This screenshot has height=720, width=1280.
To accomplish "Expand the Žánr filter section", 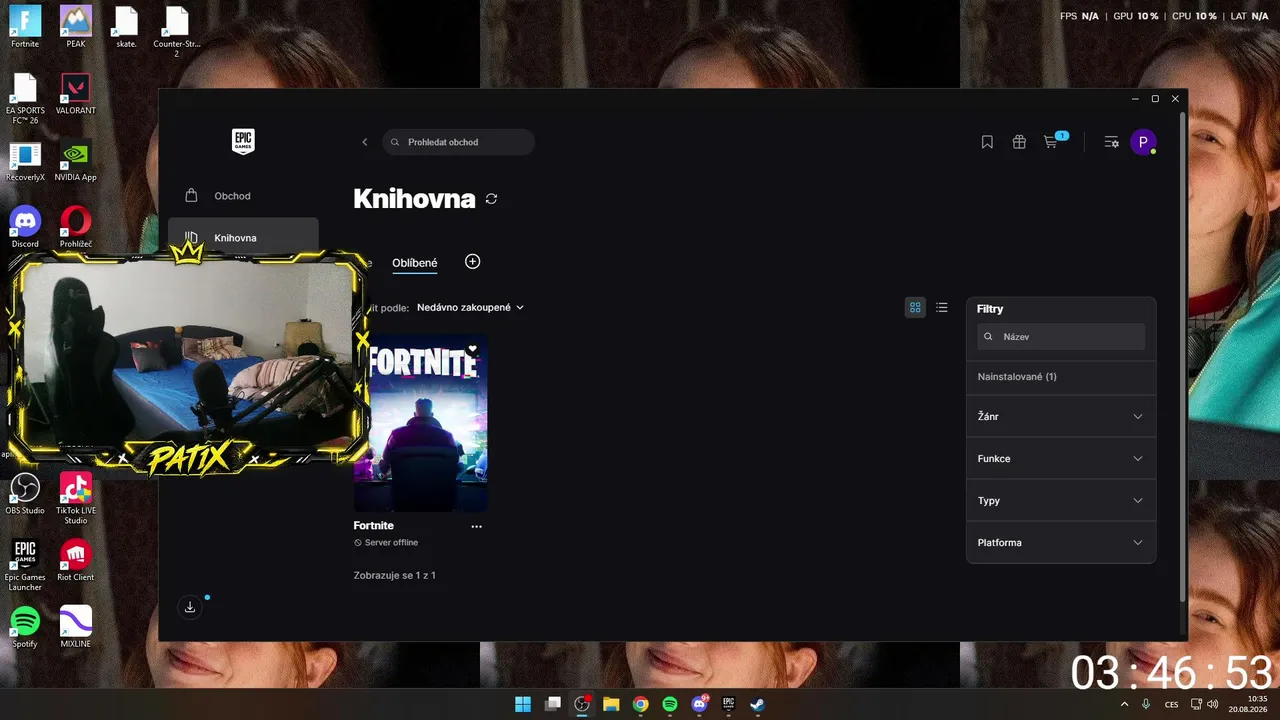I will coord(1061,416).
